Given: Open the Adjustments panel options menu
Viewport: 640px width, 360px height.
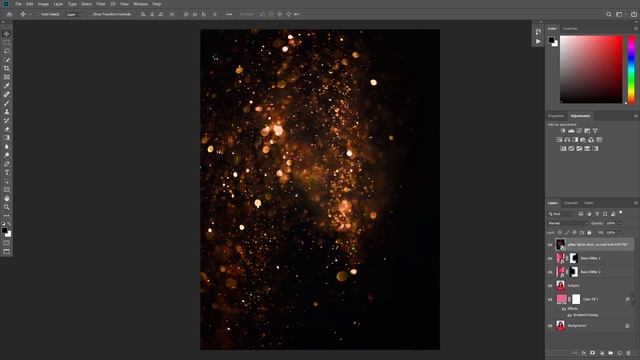Looking at the screenshot, I should (636, 116).
